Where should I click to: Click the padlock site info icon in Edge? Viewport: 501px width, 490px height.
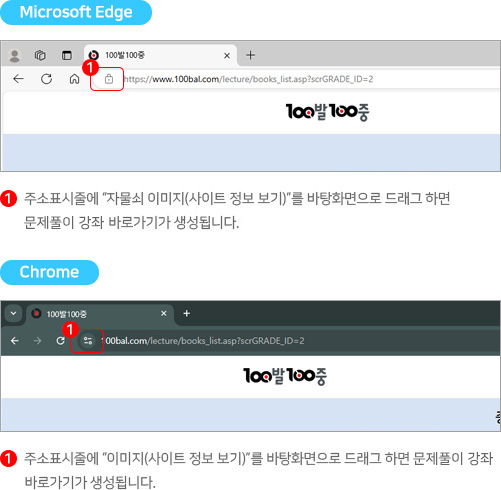[109, 79]
